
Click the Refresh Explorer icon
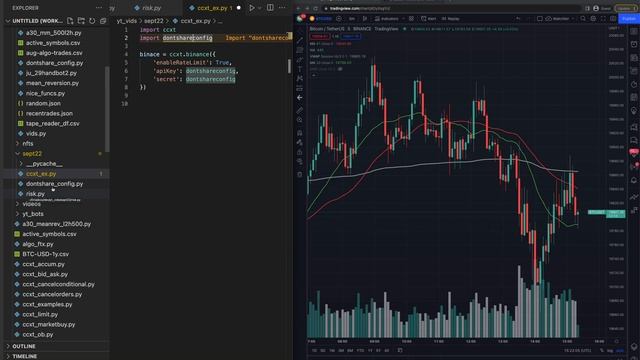click(x=92, y=21)
